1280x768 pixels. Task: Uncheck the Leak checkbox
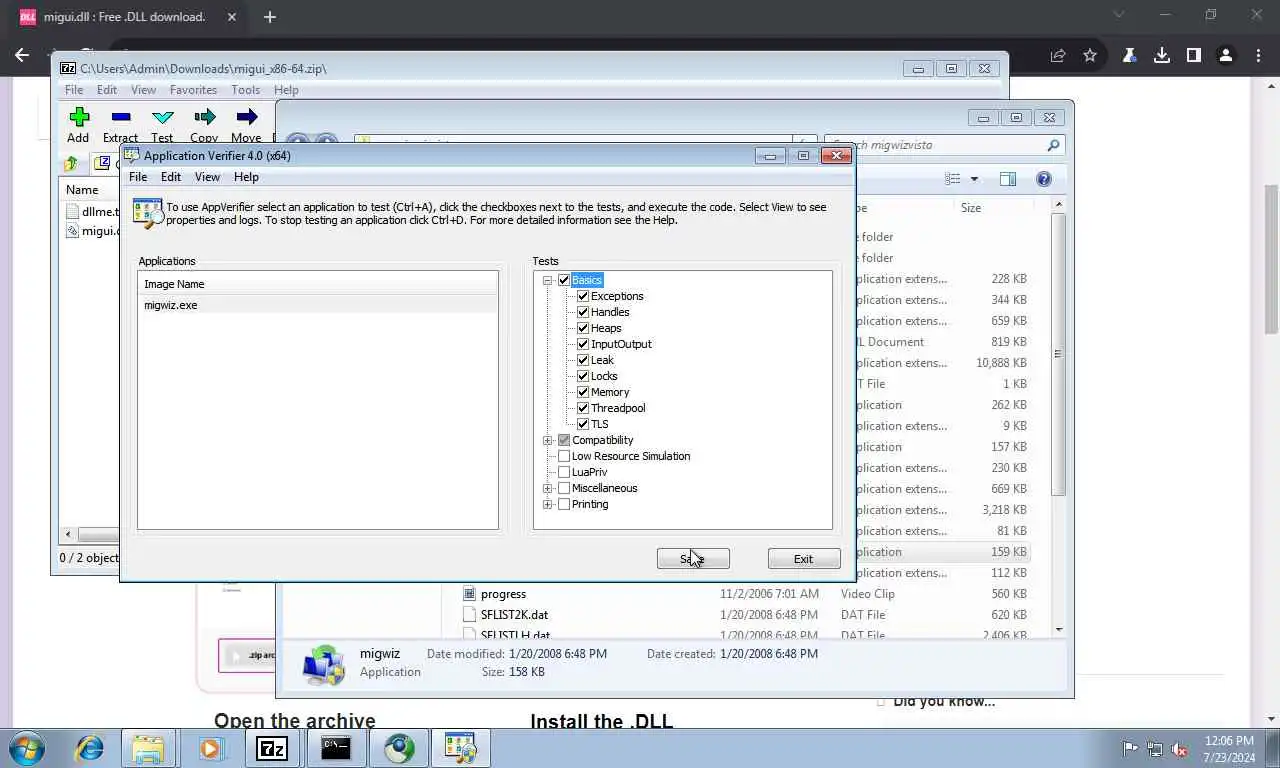coord(583,360)
